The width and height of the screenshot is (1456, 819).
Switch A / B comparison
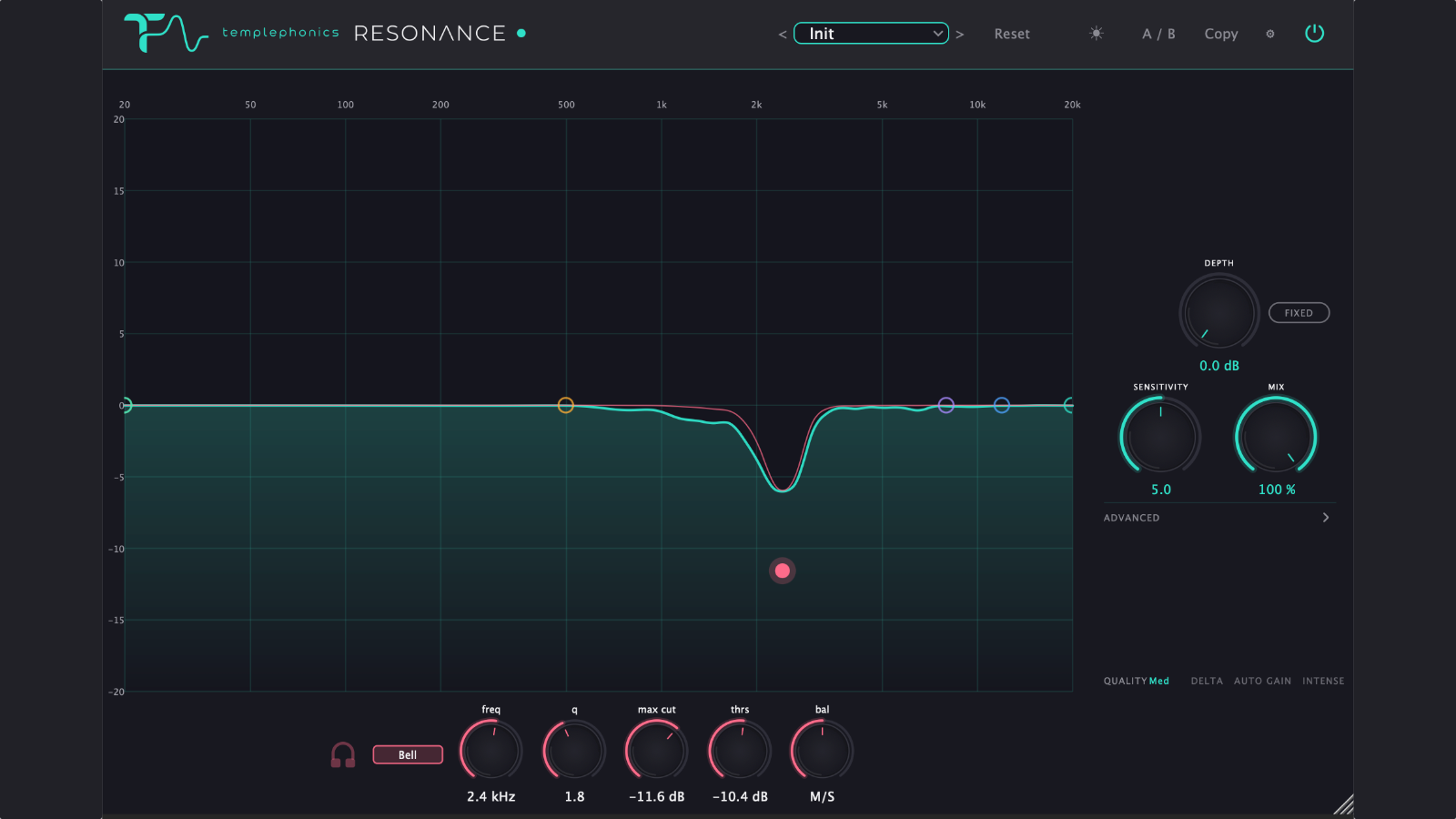[x=1158, y=34]
